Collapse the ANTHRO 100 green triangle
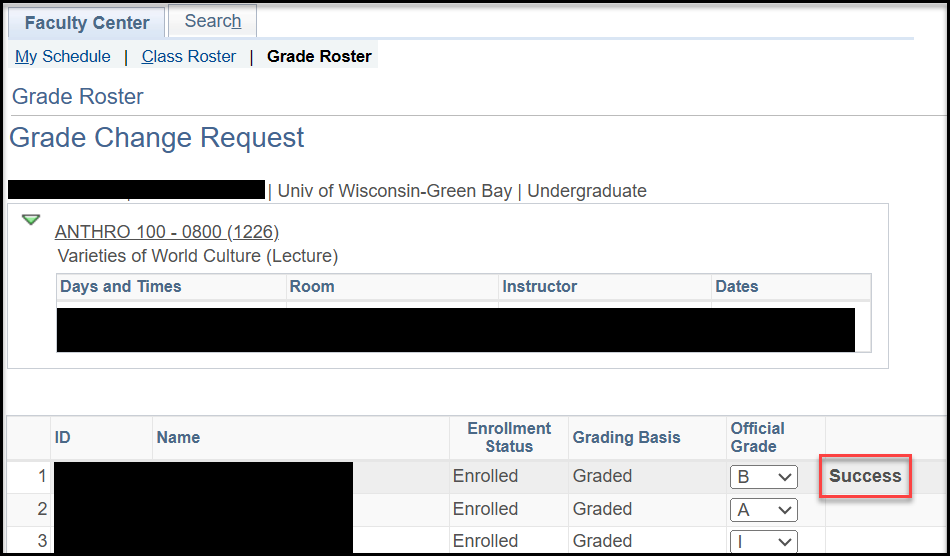Viewport: 950px width, 556px height. point(31,220)
